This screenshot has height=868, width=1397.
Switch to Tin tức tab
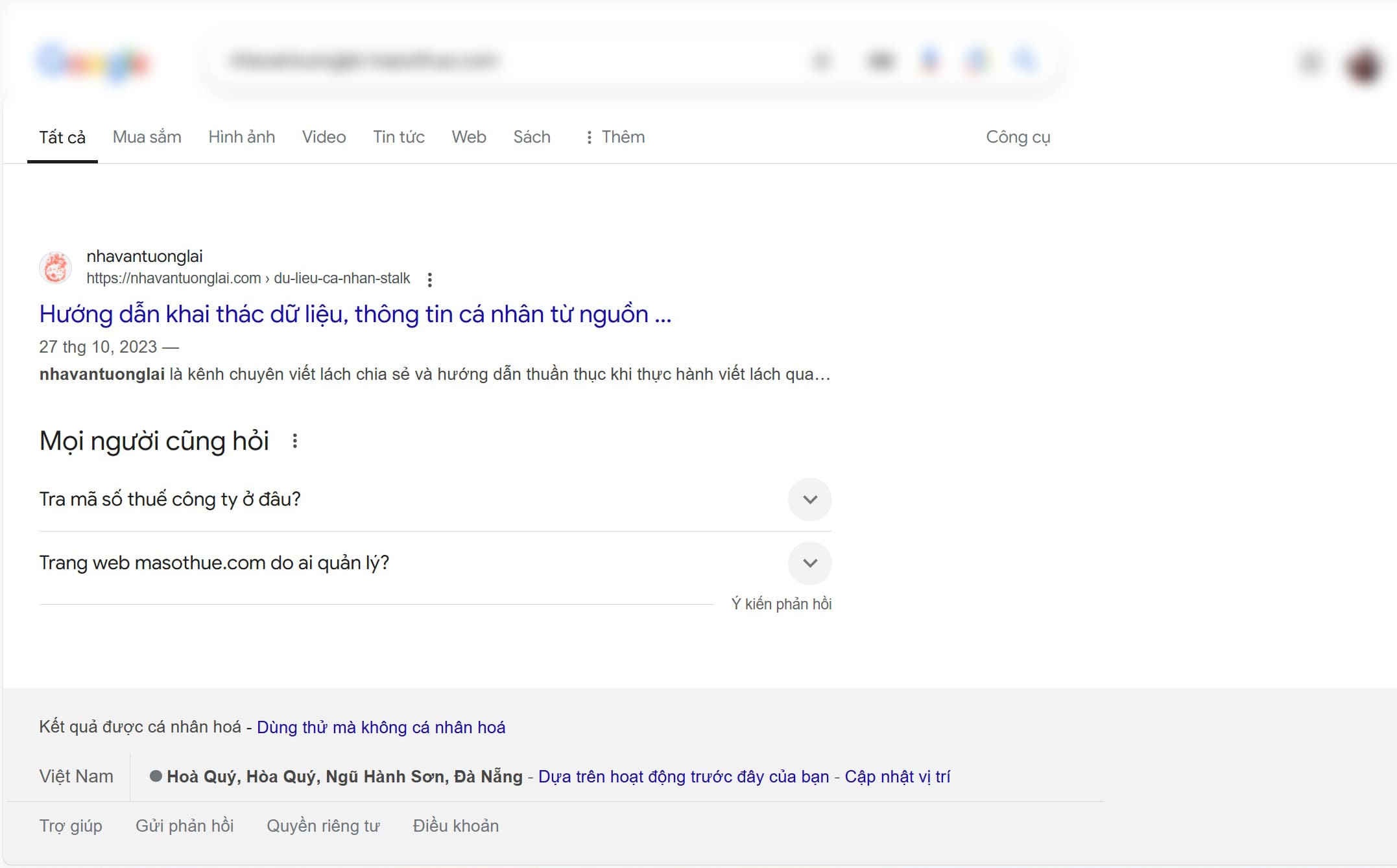(398, 137)
